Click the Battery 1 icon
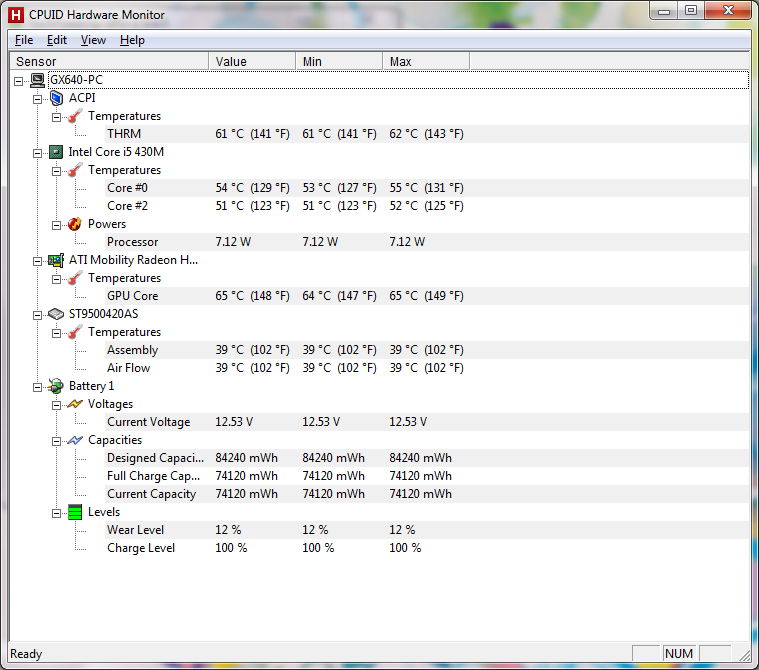The image size is (759, 670). (56, 386)
